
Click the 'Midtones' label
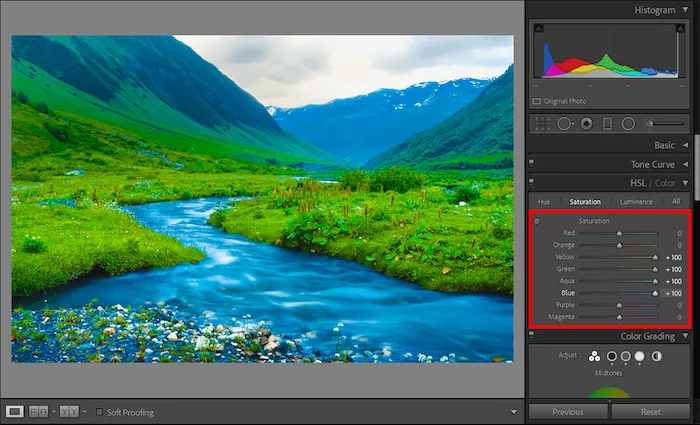tap(608, 373)
